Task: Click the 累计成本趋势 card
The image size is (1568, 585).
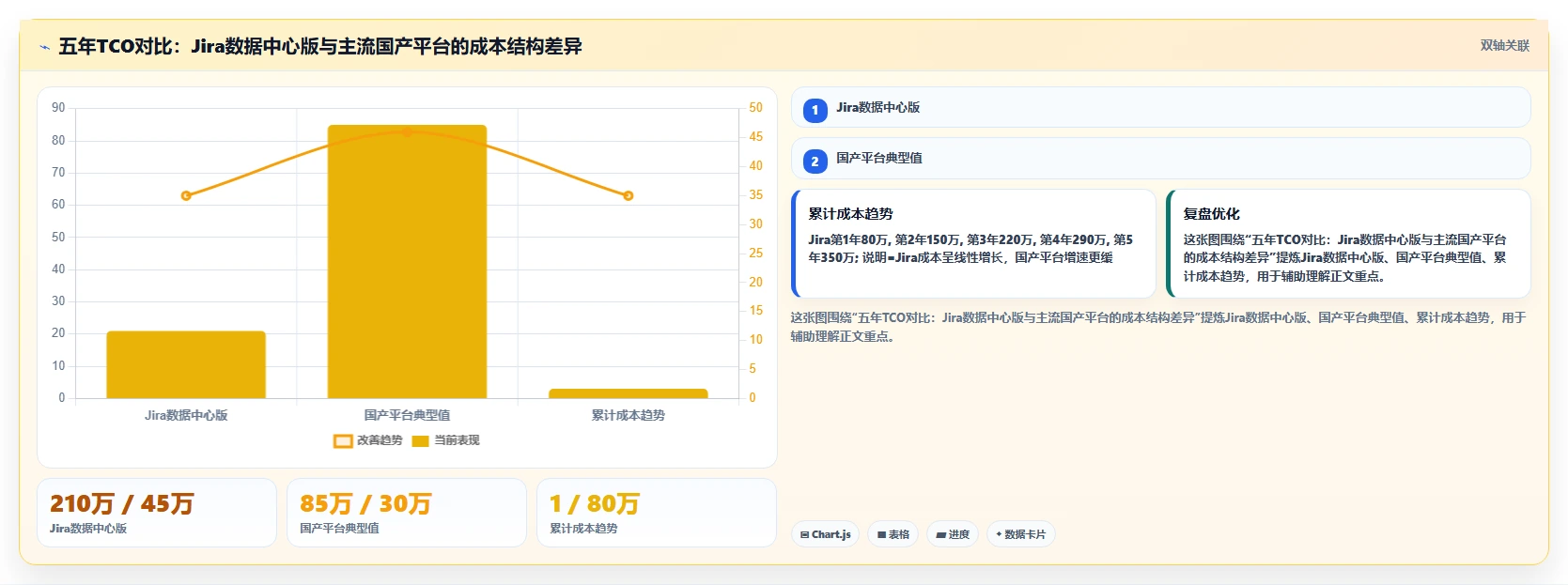Action: [973, 244]
